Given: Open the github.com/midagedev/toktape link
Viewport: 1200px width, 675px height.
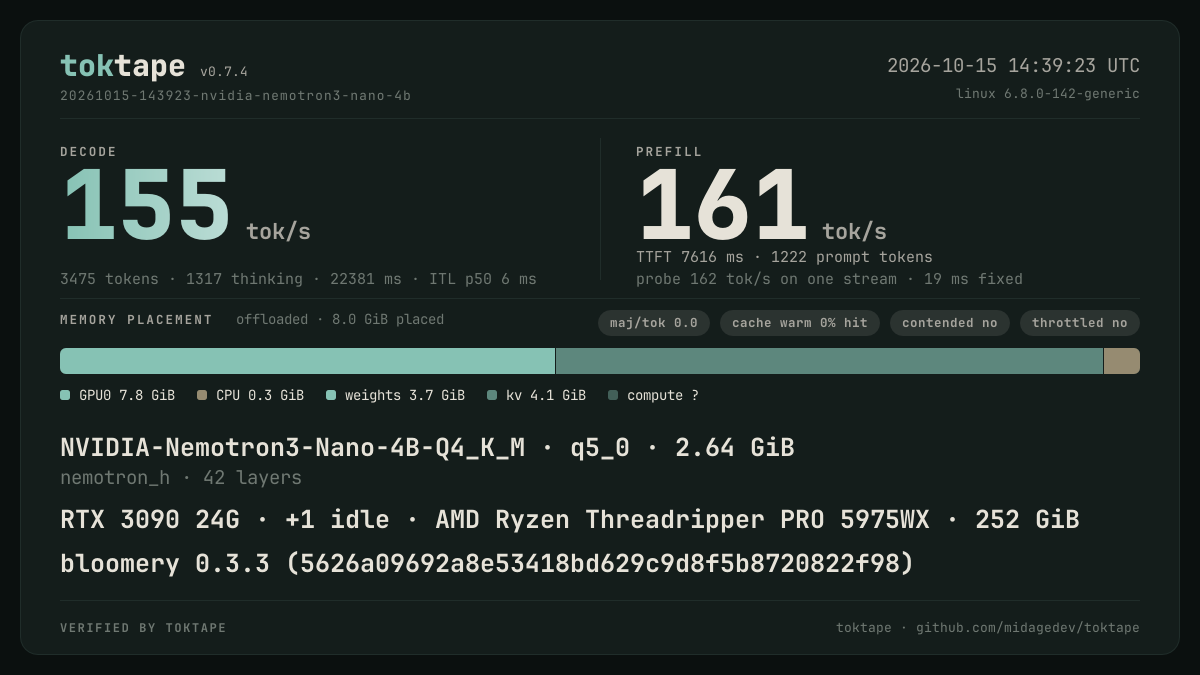Looking at the screenshot, I should (1028, 628).
